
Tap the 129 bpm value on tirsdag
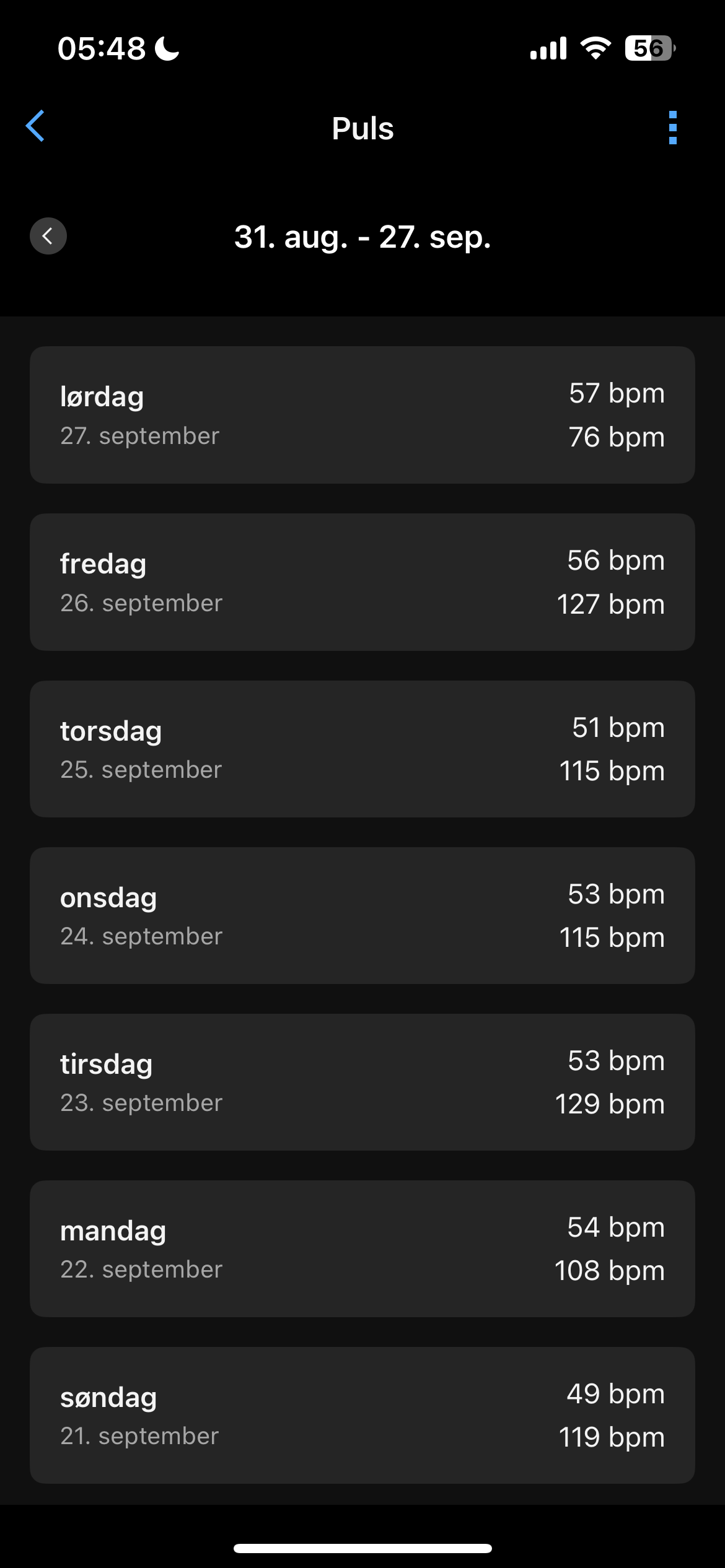(610, 1104)
